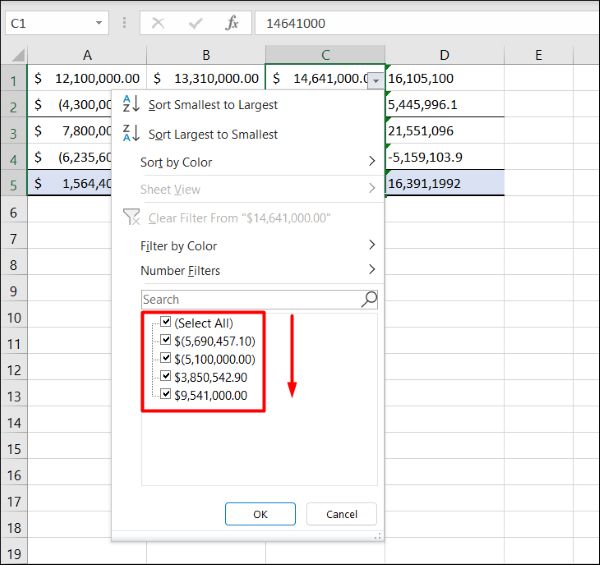Click the $9,541,000.00 list label

(211, 395)
